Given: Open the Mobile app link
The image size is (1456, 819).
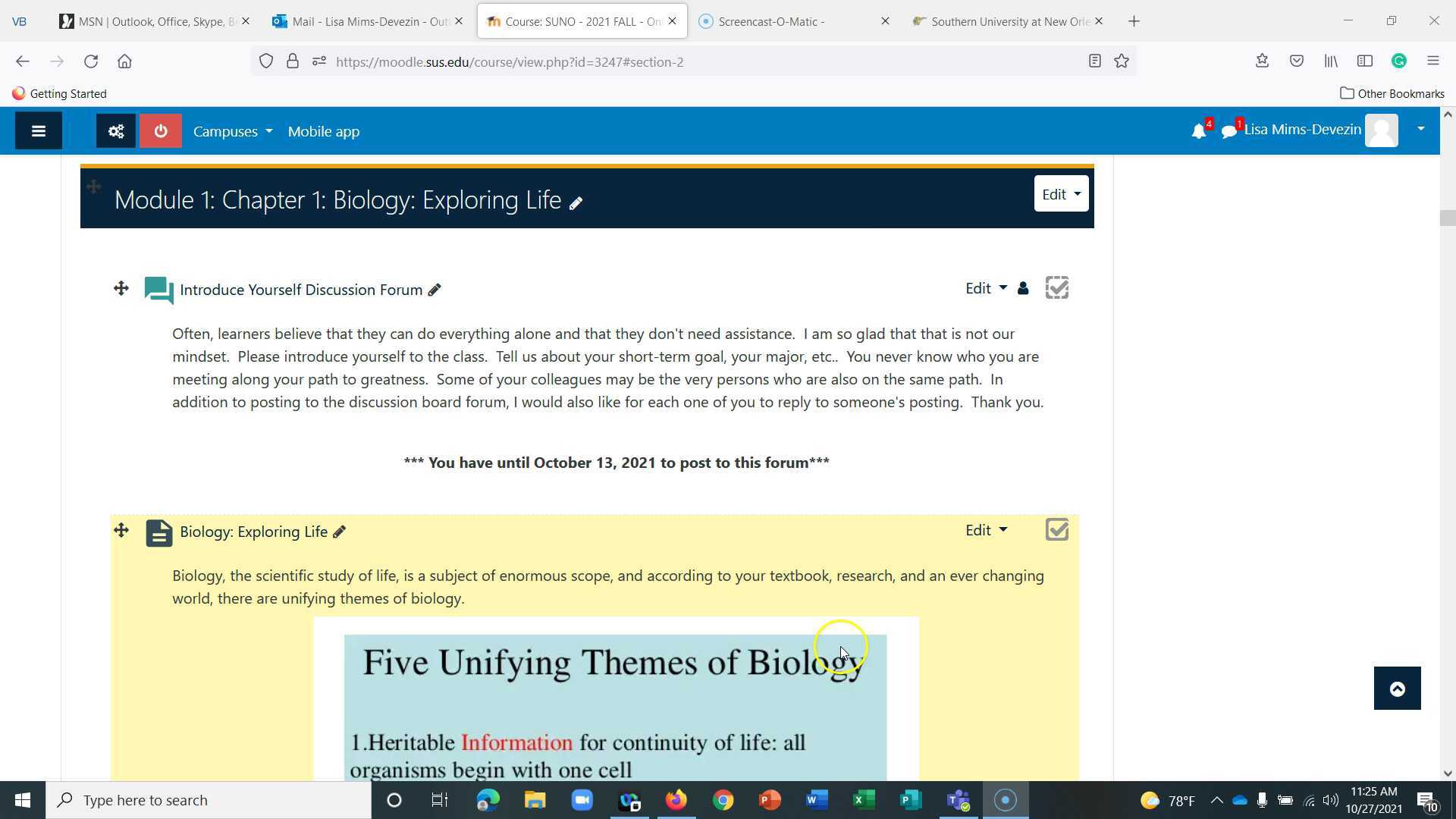Looking at the screenshot, I should (x=323, y=130).
